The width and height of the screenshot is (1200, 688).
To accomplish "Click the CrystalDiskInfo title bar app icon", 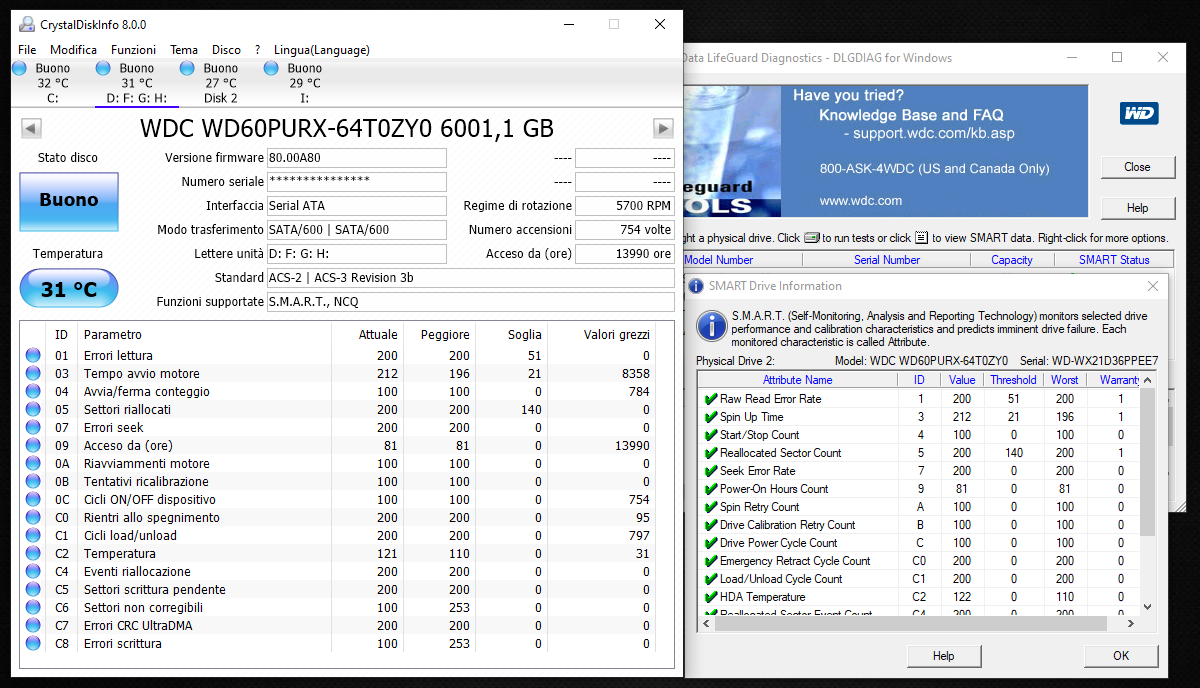I will 28,24.
